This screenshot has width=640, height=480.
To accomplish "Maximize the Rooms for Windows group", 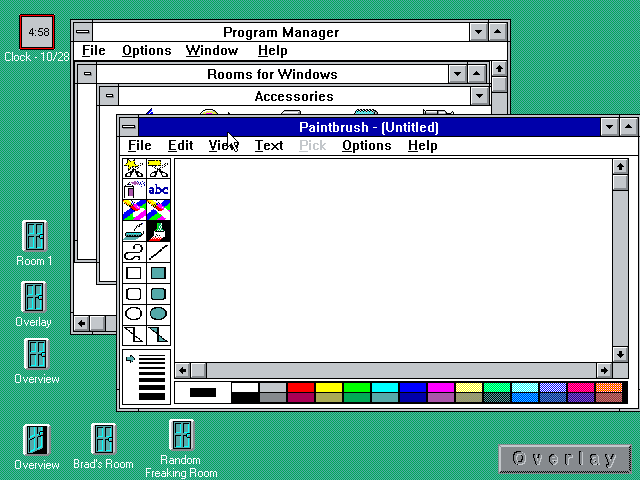I will pyautogui.click(x=476, y=74).
